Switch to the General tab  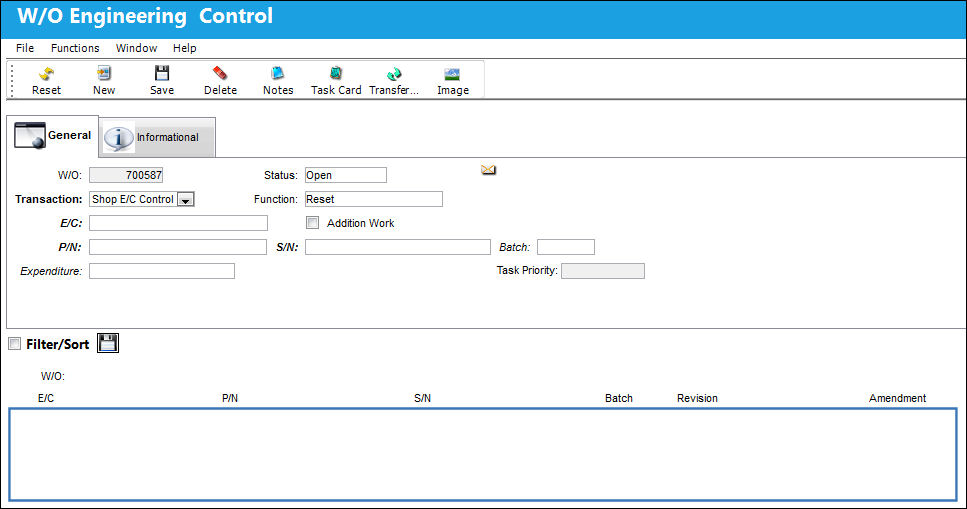pyautogui.click(x=52, y=136)
